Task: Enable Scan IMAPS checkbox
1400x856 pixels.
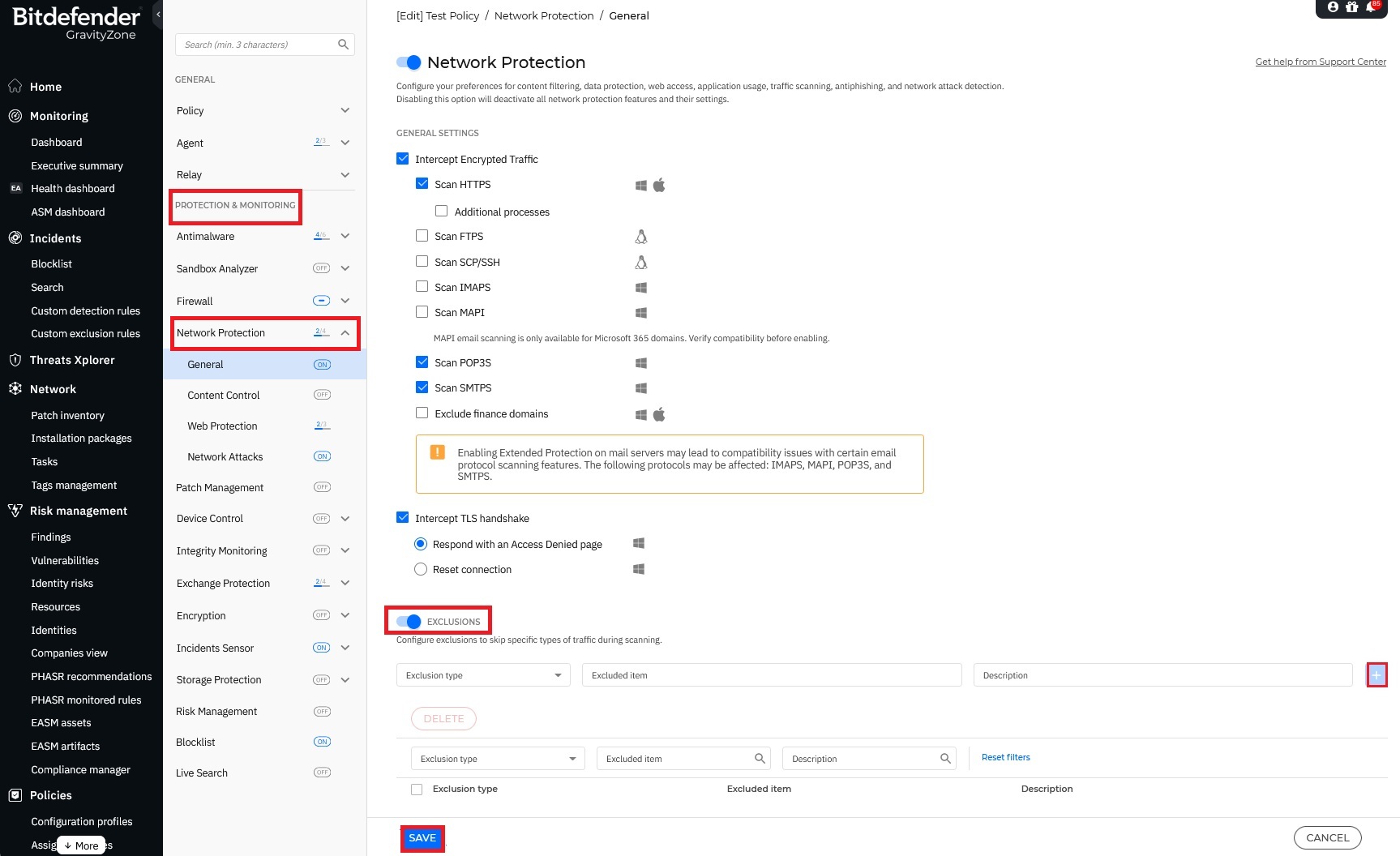Action: coord(422,286)
